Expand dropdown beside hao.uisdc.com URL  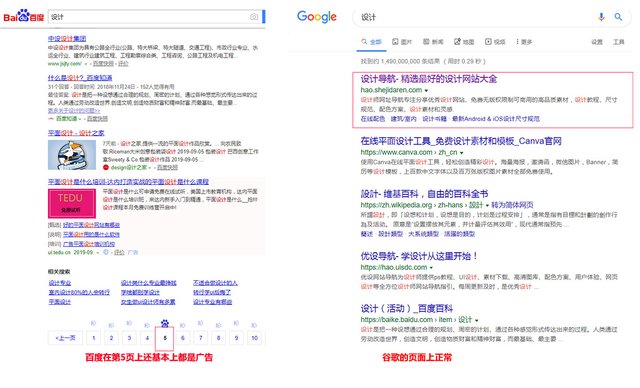[431, 268]
